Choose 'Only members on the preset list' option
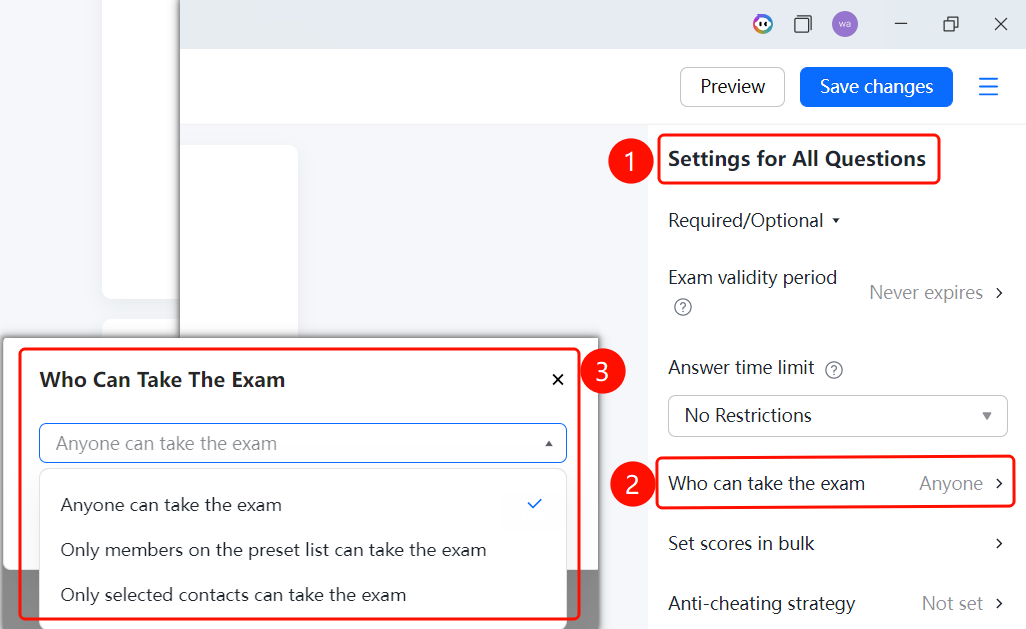The width and height of the screenshot is (1026, 629). click(303, 550)
